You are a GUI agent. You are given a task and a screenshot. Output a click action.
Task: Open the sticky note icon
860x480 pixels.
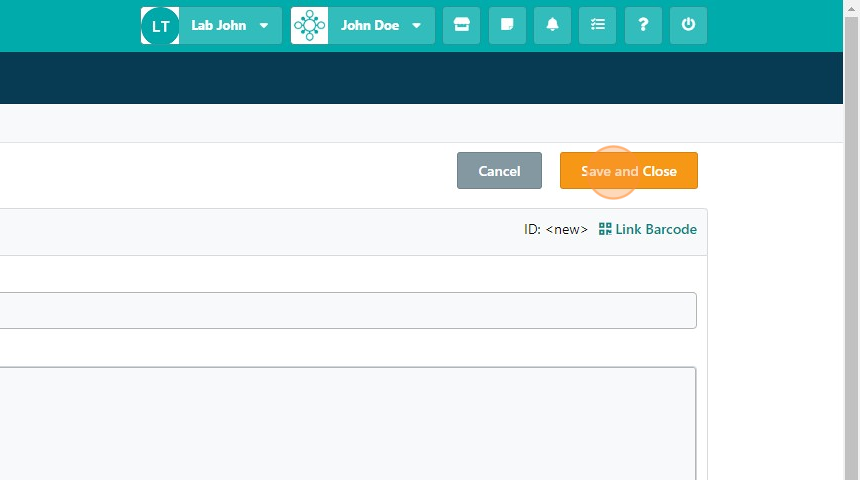(x=507, y=25)
